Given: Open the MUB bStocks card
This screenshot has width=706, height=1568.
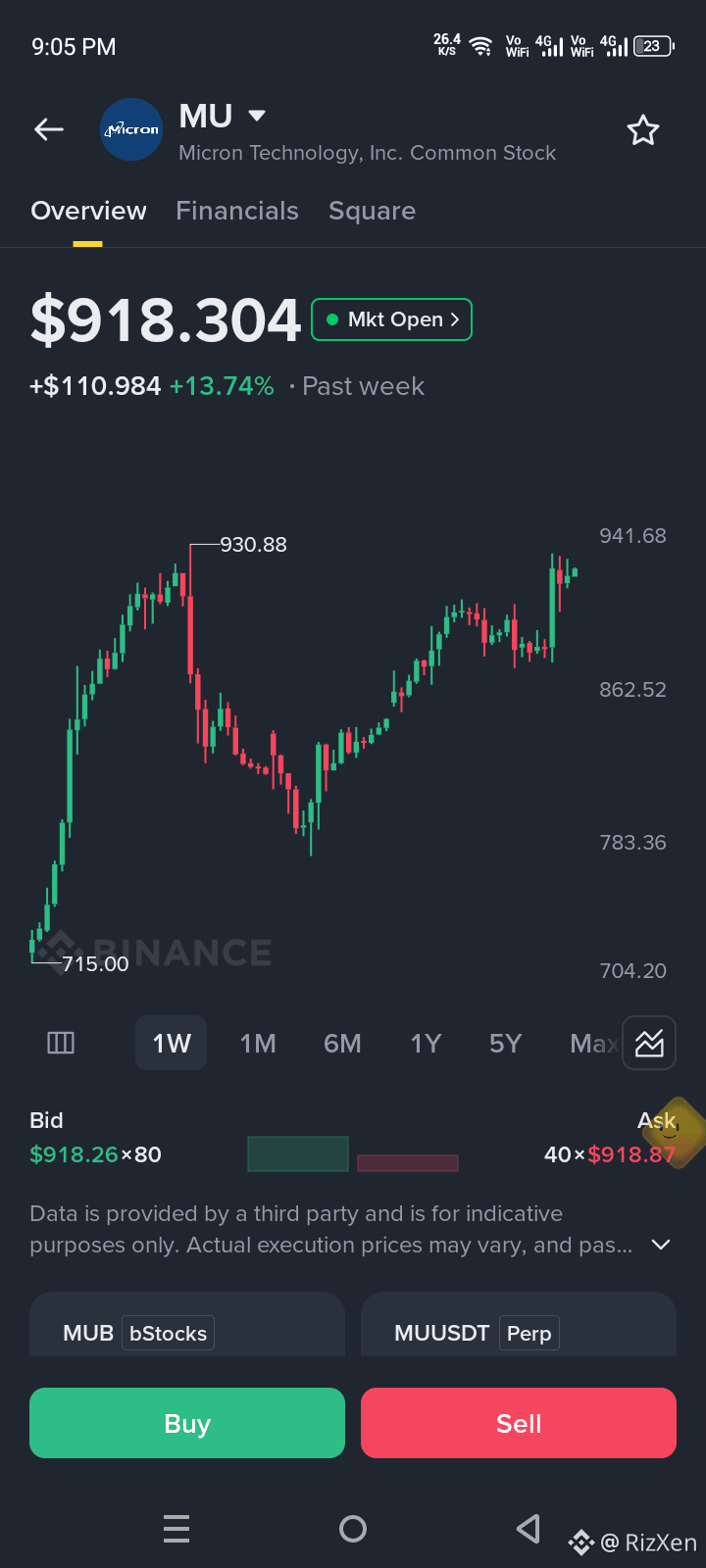Looking at the screenshot, I should [x=187, y=1325].
